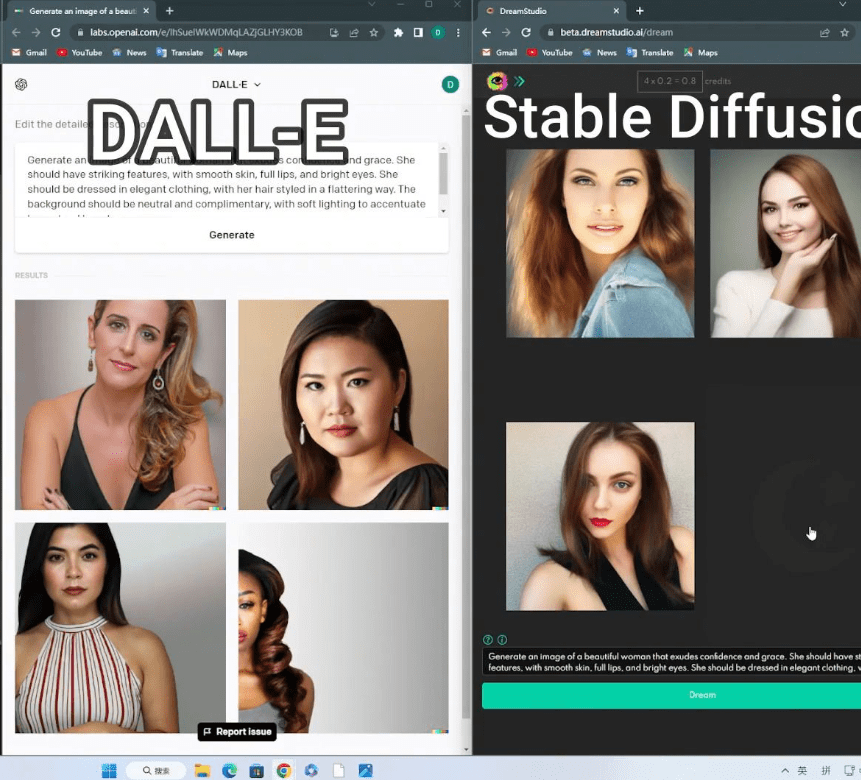Select the 'Generate an image of a beaut' browser tab
The height and width of the screenshot is (780, 861).
[x=82, y=11]
